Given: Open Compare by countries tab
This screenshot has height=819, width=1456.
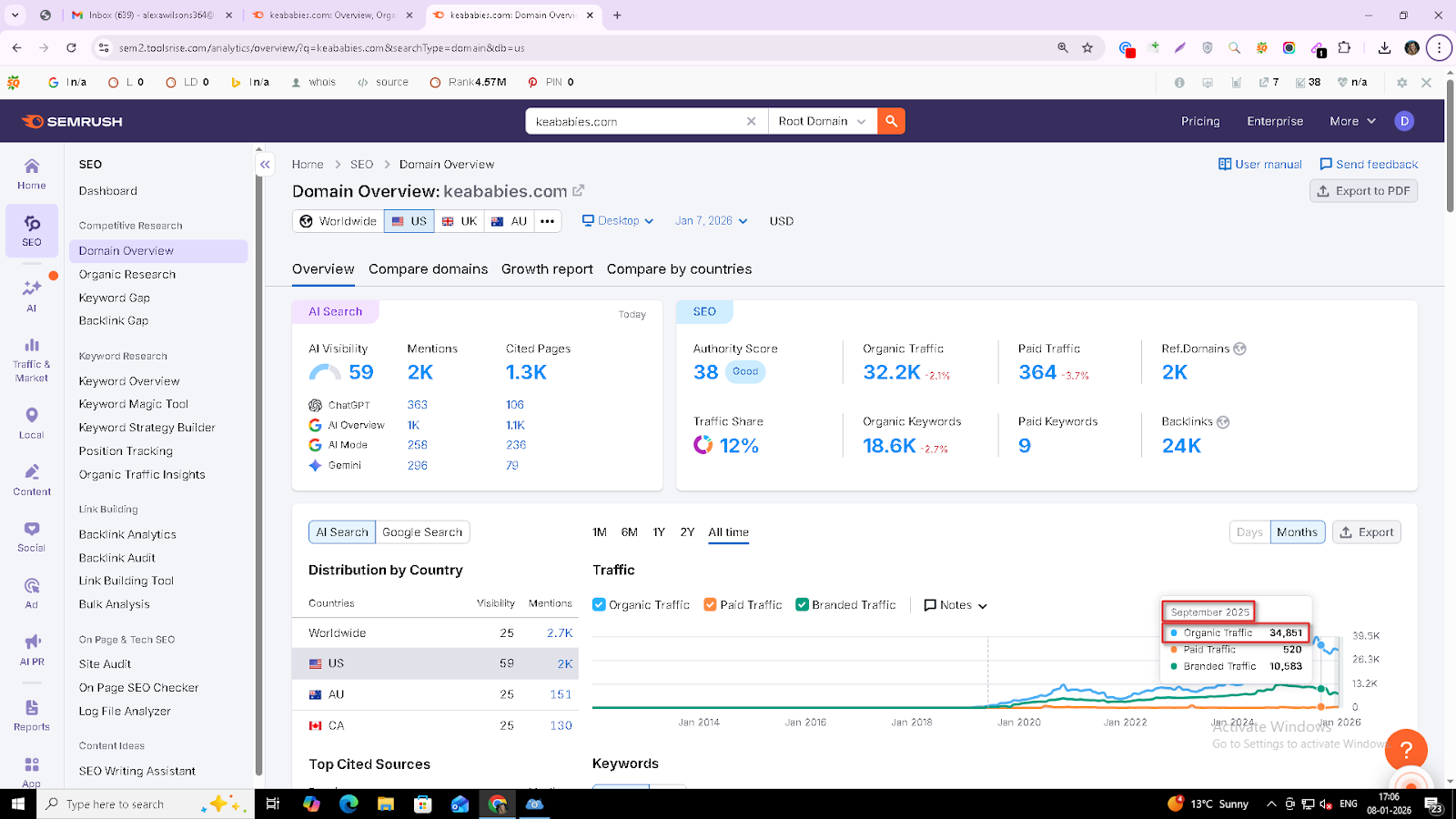Looking at the screenshot, I should 679,269.
